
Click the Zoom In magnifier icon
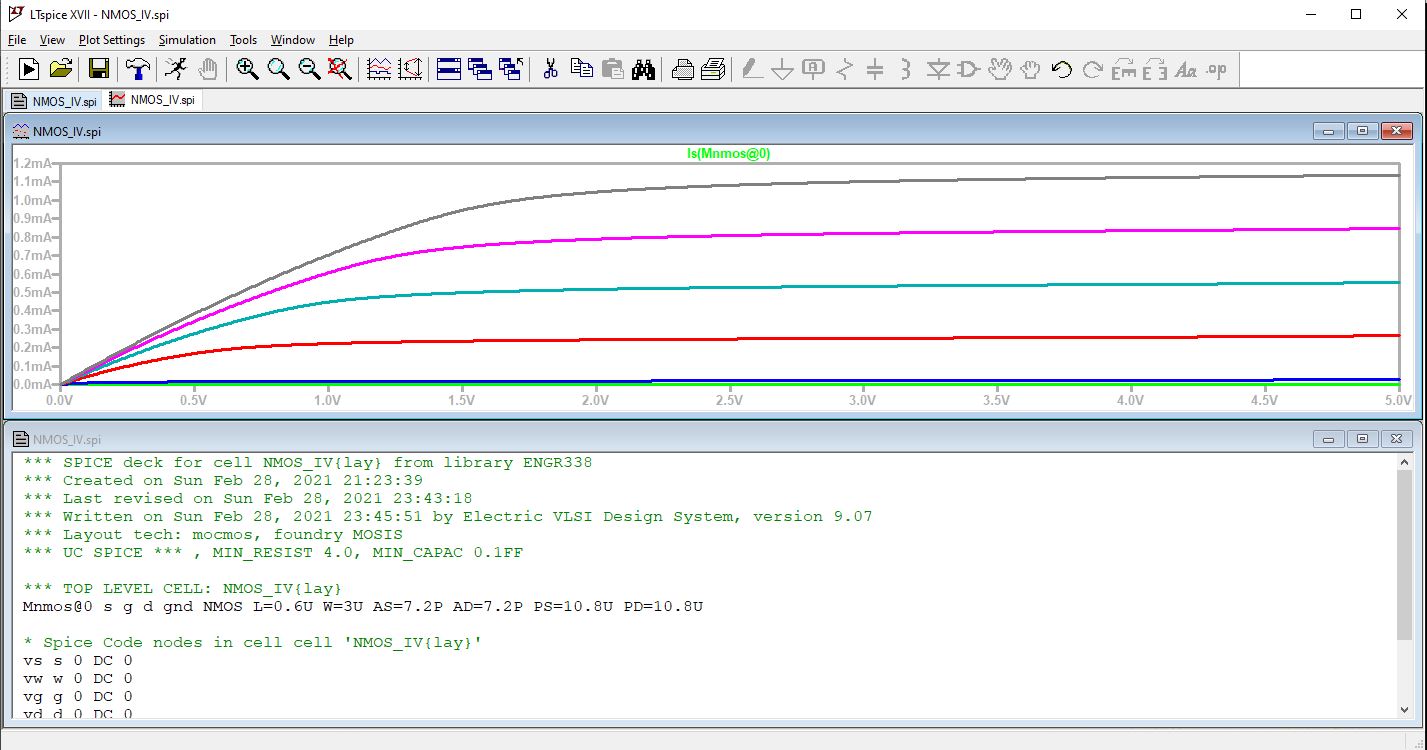click(247, 69)
